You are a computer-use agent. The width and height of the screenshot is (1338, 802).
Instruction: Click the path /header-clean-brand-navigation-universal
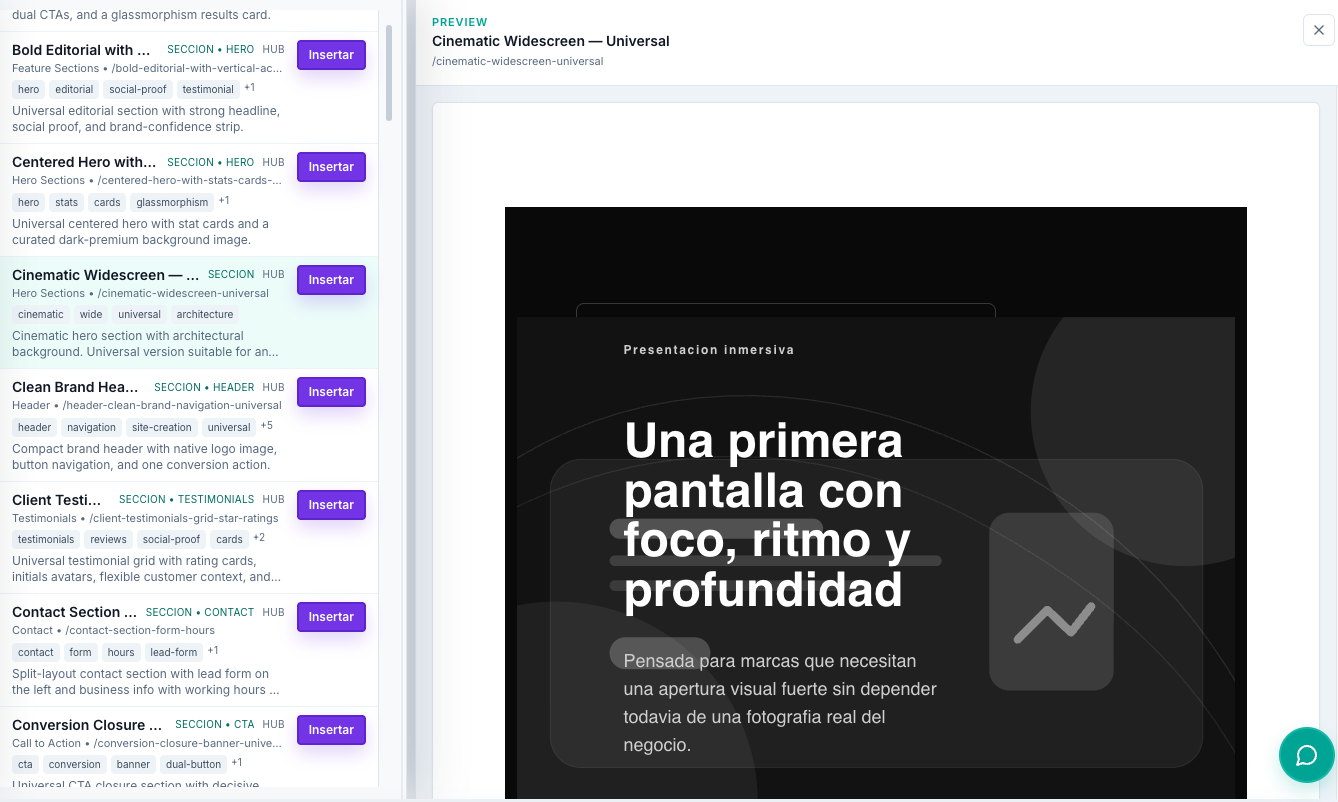click(x=172, y=406)
